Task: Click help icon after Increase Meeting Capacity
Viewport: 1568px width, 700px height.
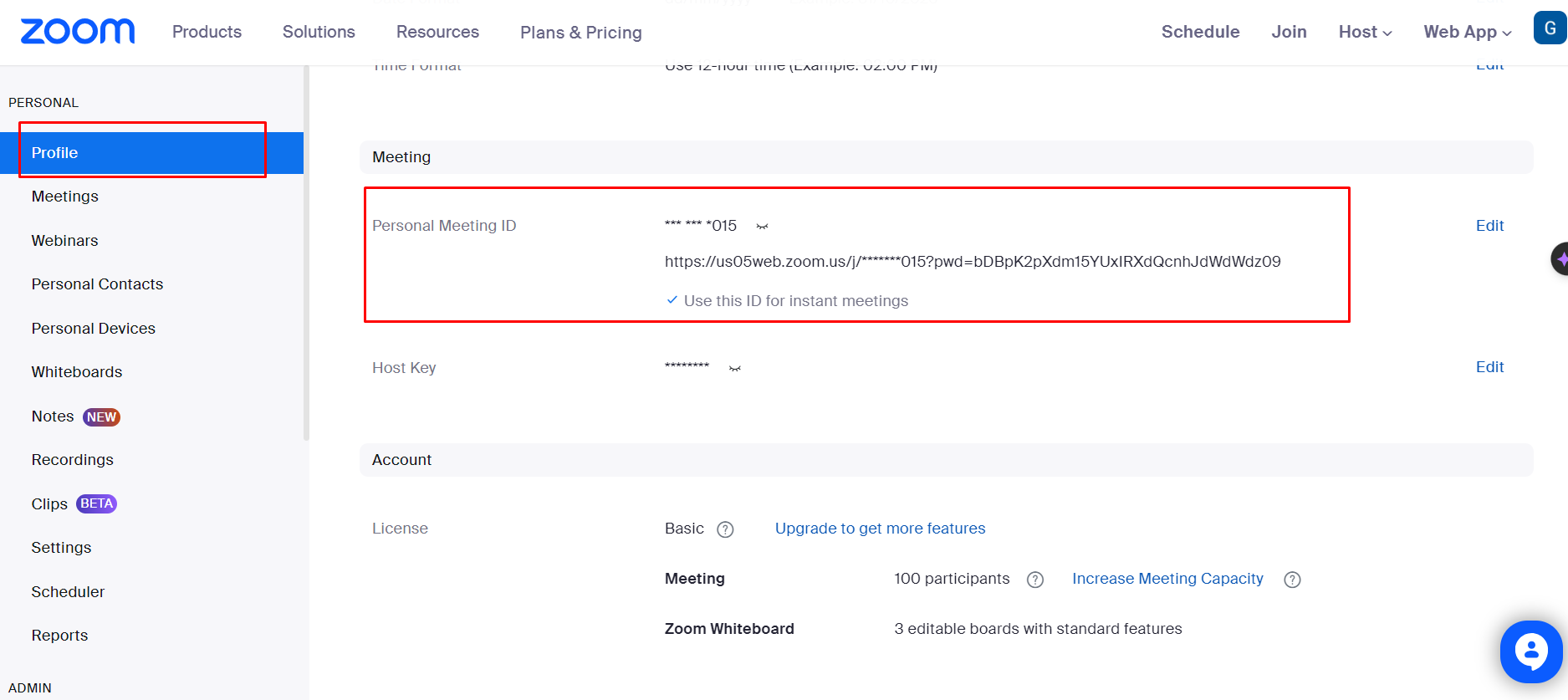Action: 1292,580
